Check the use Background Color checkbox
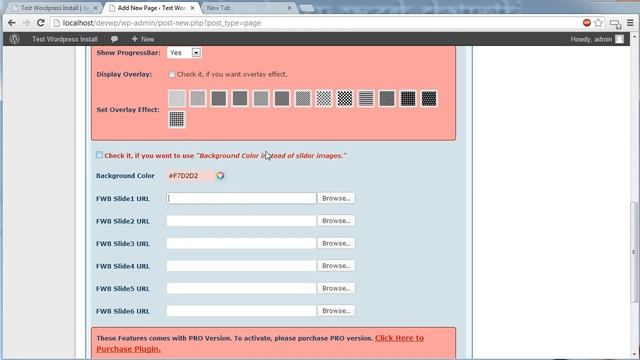This screenshot has height=360, width=640. (x=99, y=155)
